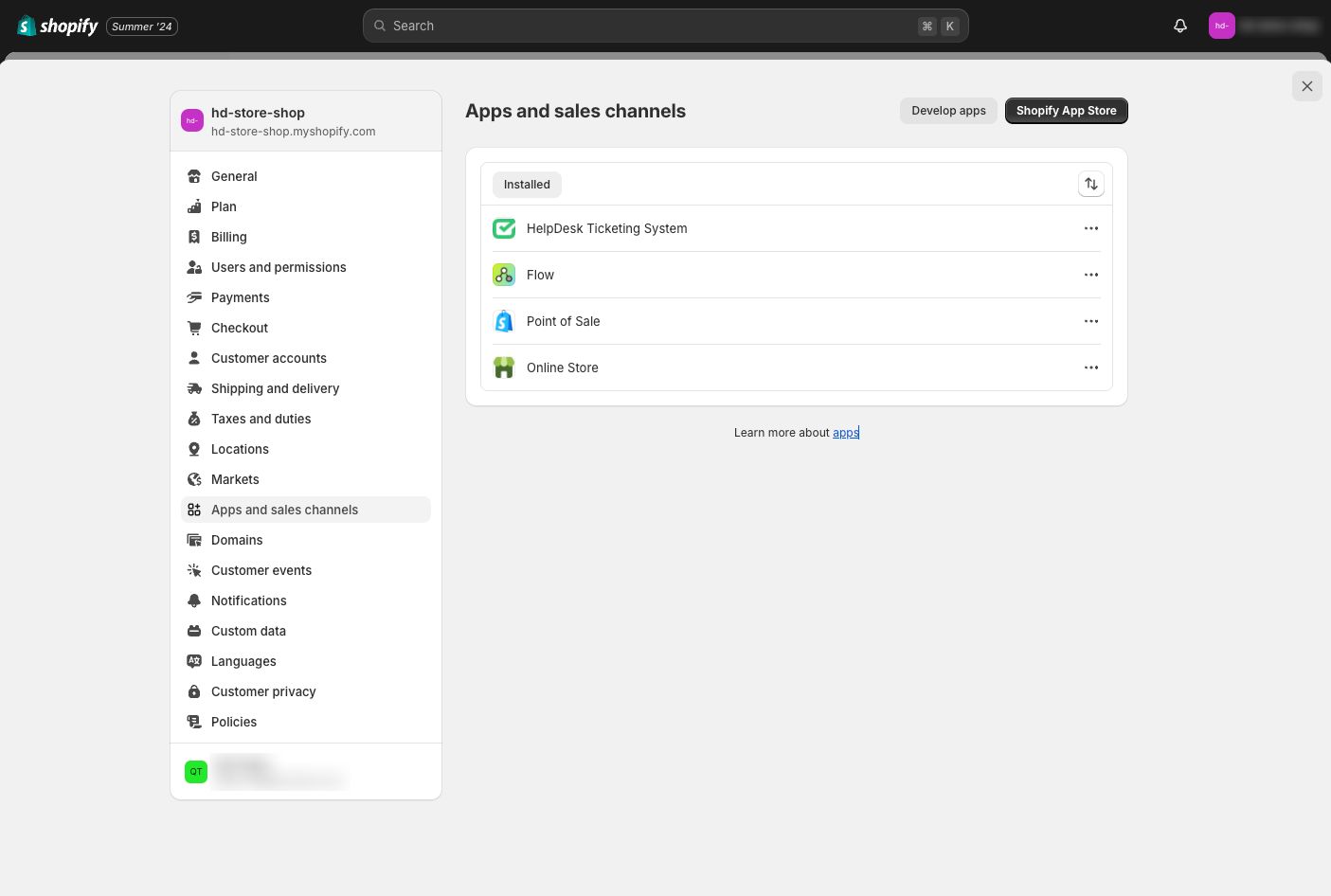
Task: Open more actions for Online Store
Action: [1091, 367]
